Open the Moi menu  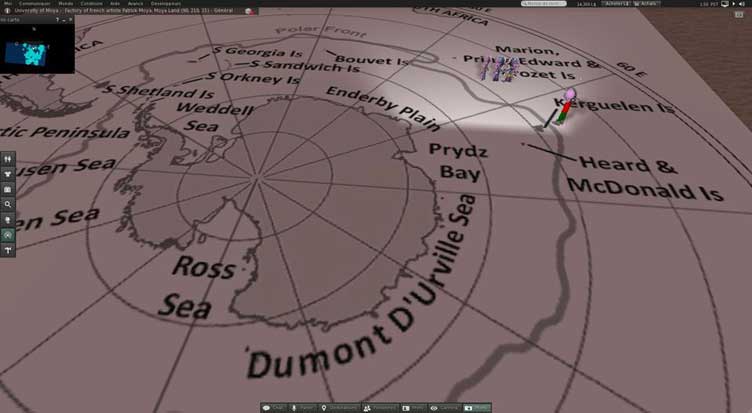tap(8, 4)
